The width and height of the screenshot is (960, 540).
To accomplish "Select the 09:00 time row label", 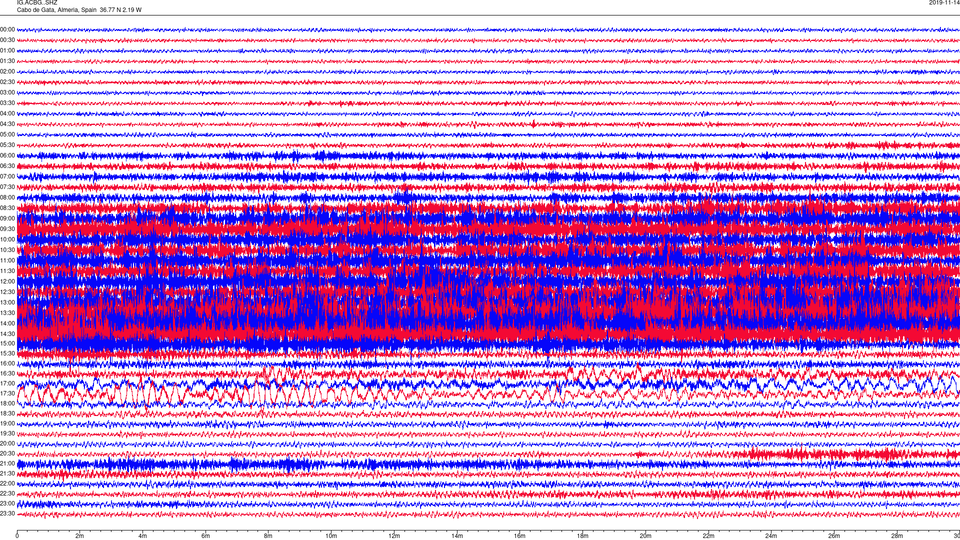I will click(7, 219).
